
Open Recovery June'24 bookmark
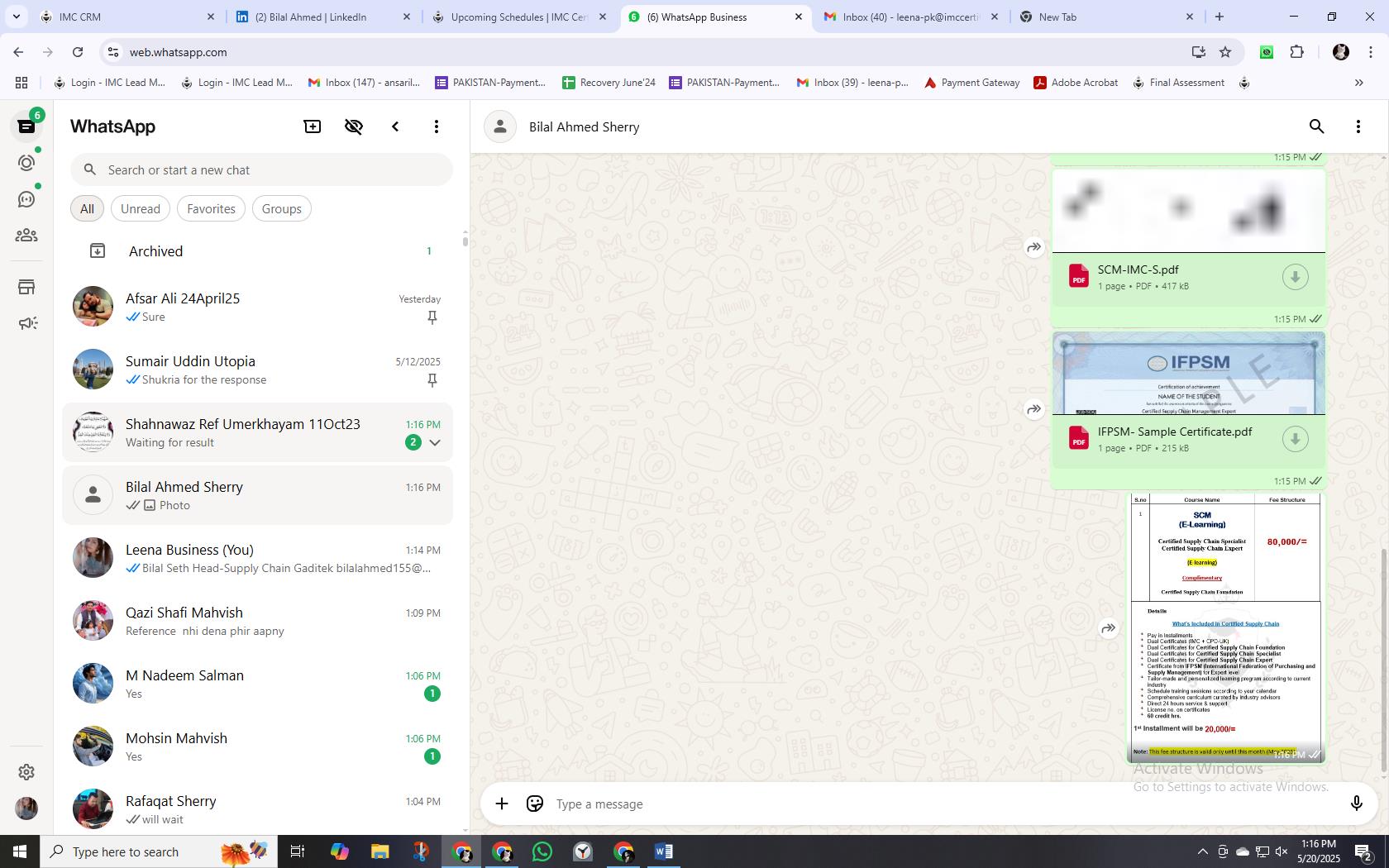609,83
